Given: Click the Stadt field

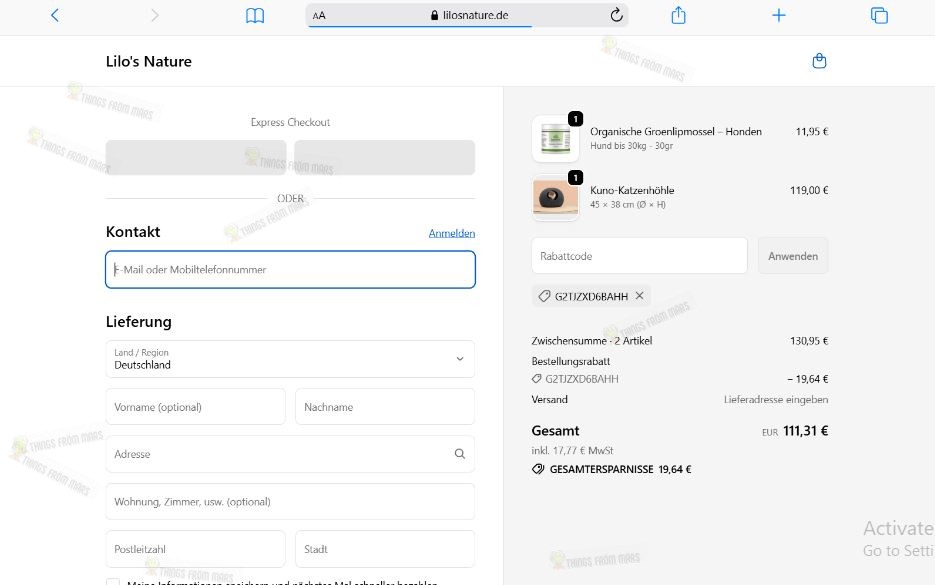Looking at the screenshot, I should (x=385, y=549).
